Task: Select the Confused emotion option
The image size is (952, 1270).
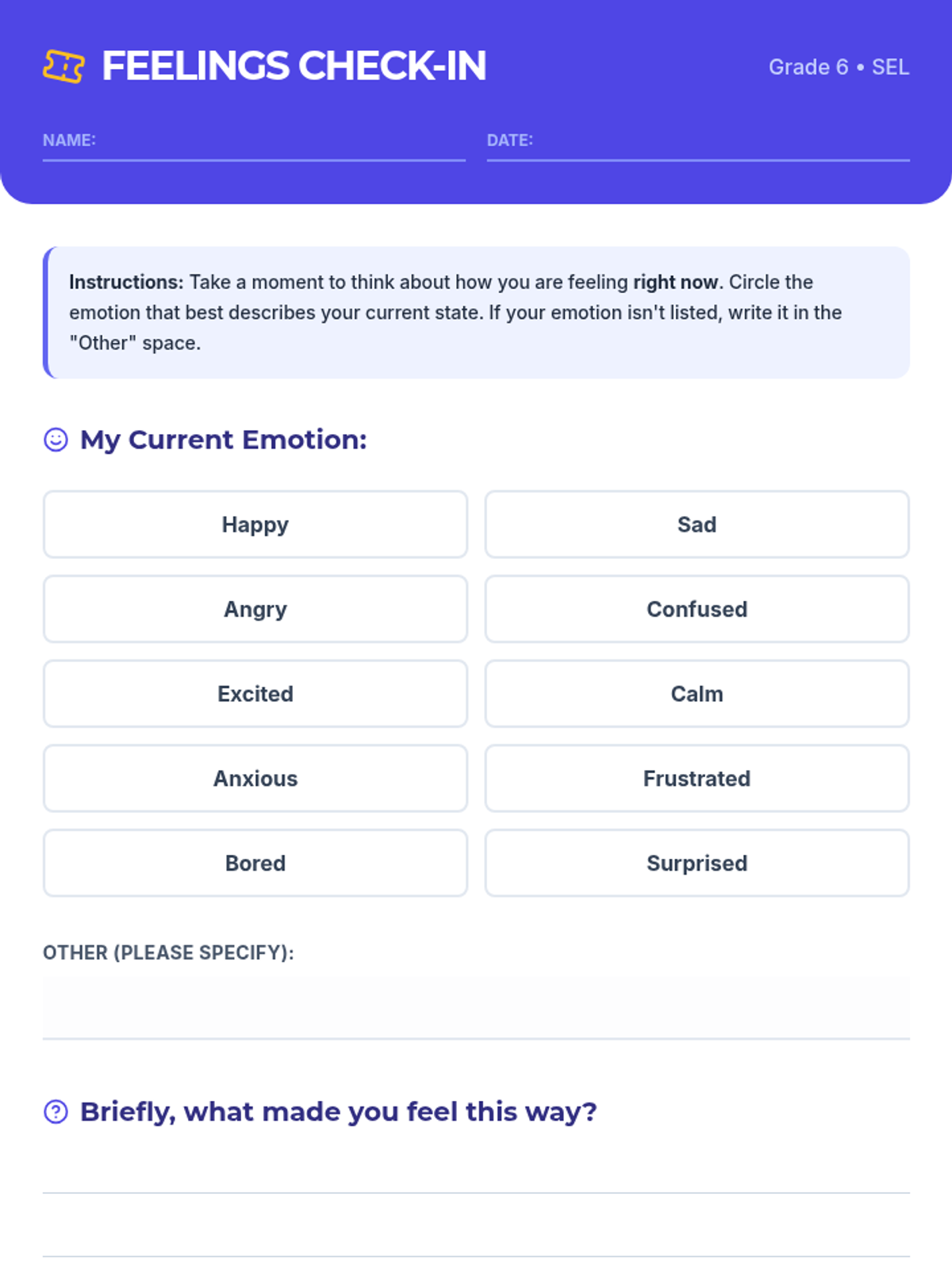Action: coord(697,610)
